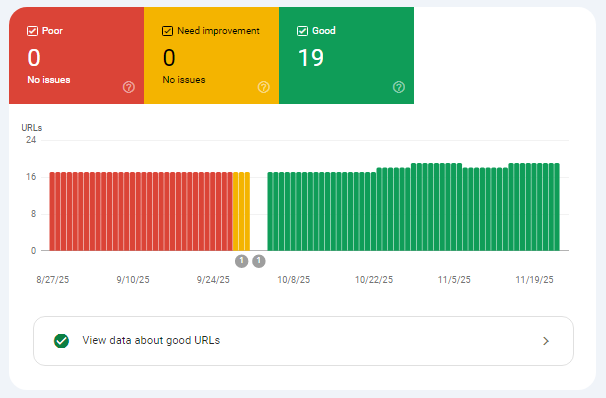Uncheck the Poor checkbox
This screenshot has width=606, height=398.
tap(32, 31)
